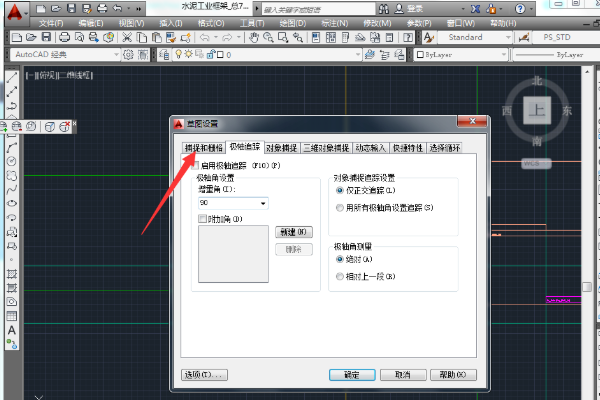The width and height of the screenshot is (600, 400).
Task: Select the Polyline tool
Action: [12, 105]
